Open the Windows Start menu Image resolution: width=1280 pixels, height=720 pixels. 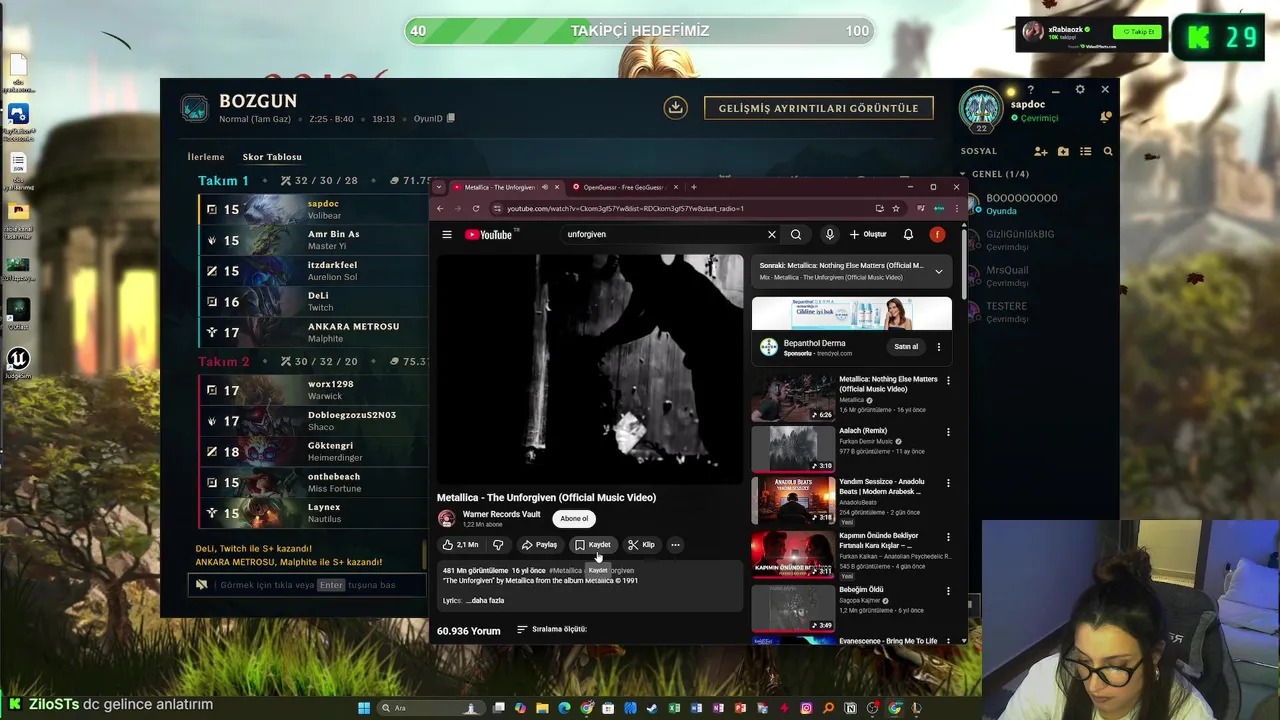tap(364, 708)
